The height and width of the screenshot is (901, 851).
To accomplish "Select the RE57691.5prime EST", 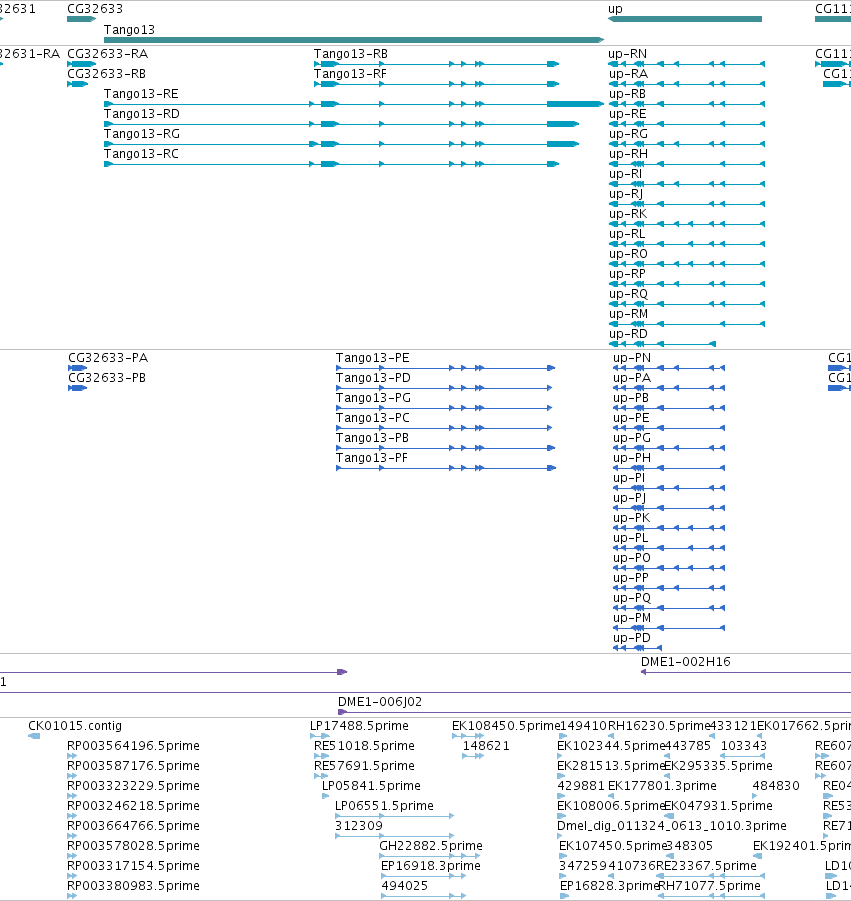I will tap(364, 766).
